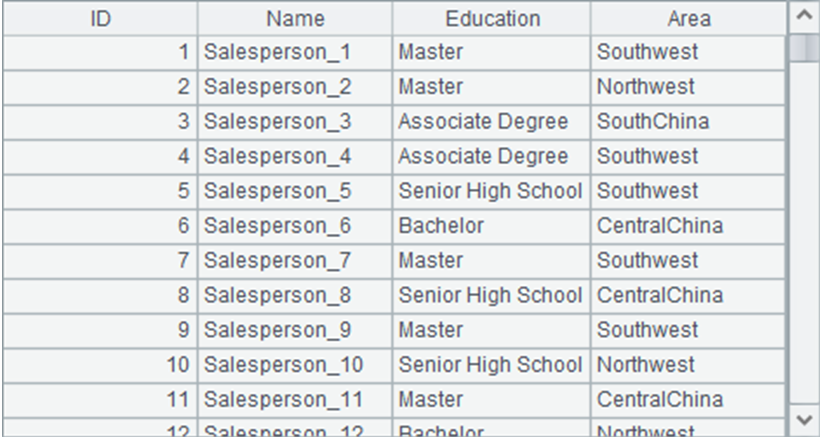Click the Name column header
820x437 pixels.
pyautogui.click(x=295, y=19)
